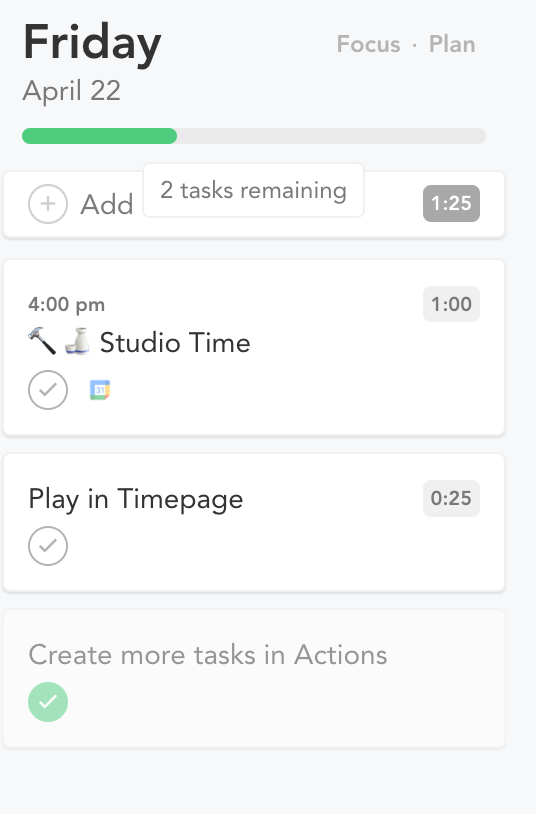Click the hammer emoji in Studio Time
Image resolution: width=536 pixels, height=814 pixels.
[42, 341]
